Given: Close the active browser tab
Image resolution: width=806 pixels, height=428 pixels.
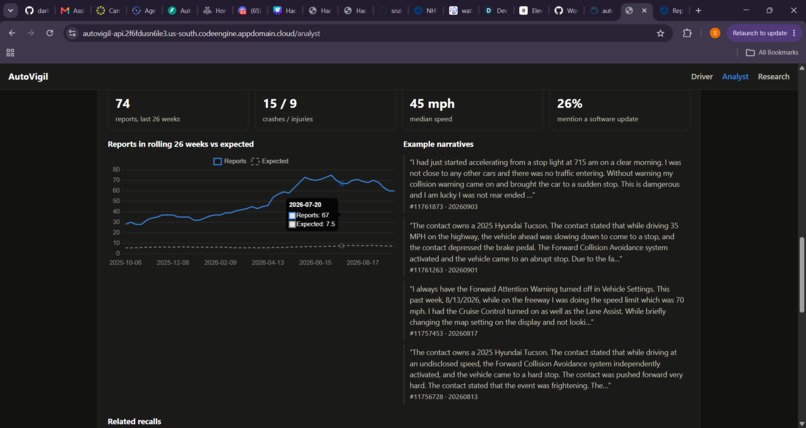Looking at the screenshot, I should [644, 10].
